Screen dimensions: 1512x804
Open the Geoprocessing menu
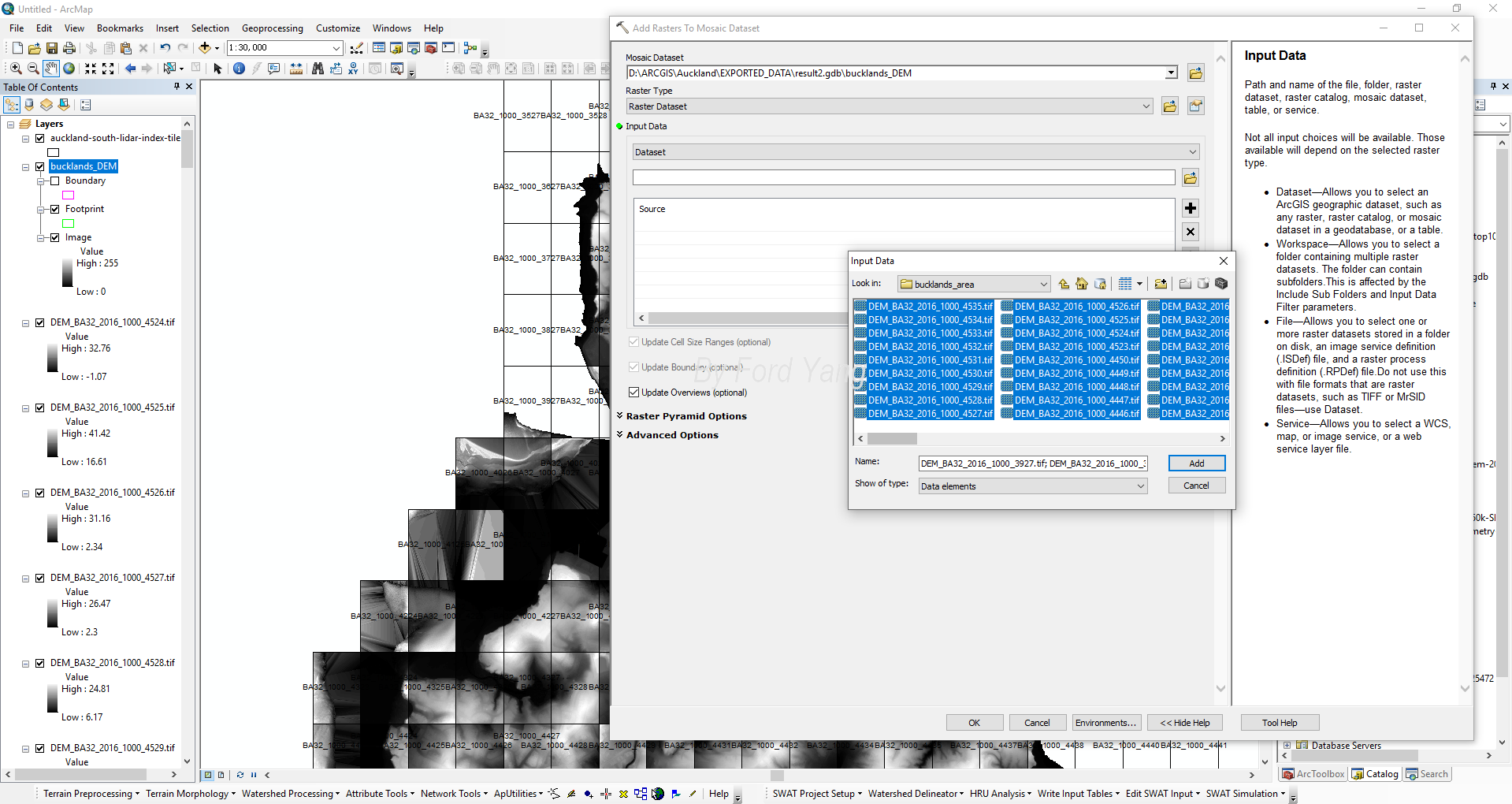point(272,28)
